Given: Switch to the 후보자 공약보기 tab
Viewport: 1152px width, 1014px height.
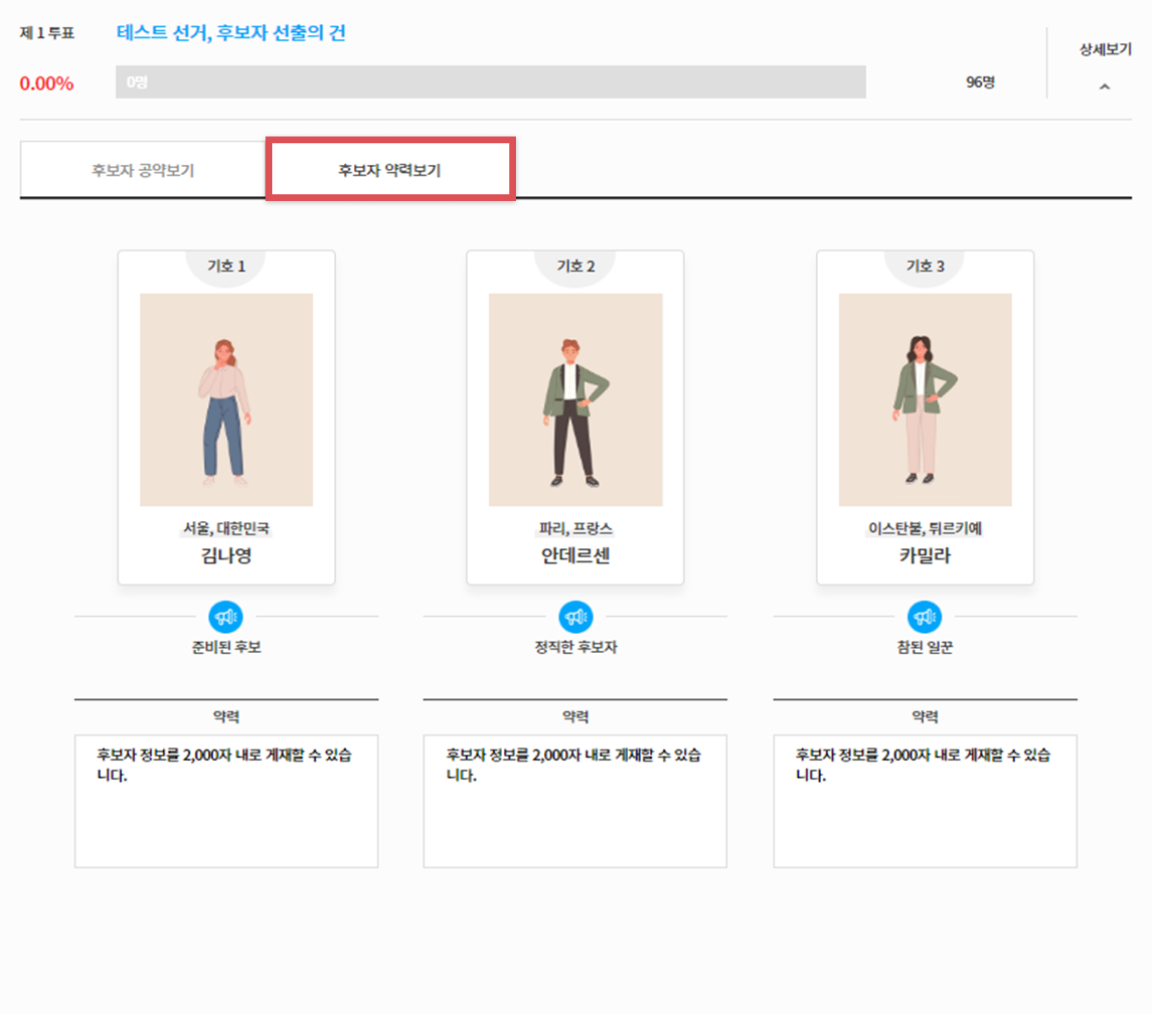Looking at the screenshot, I should (142, 170).
